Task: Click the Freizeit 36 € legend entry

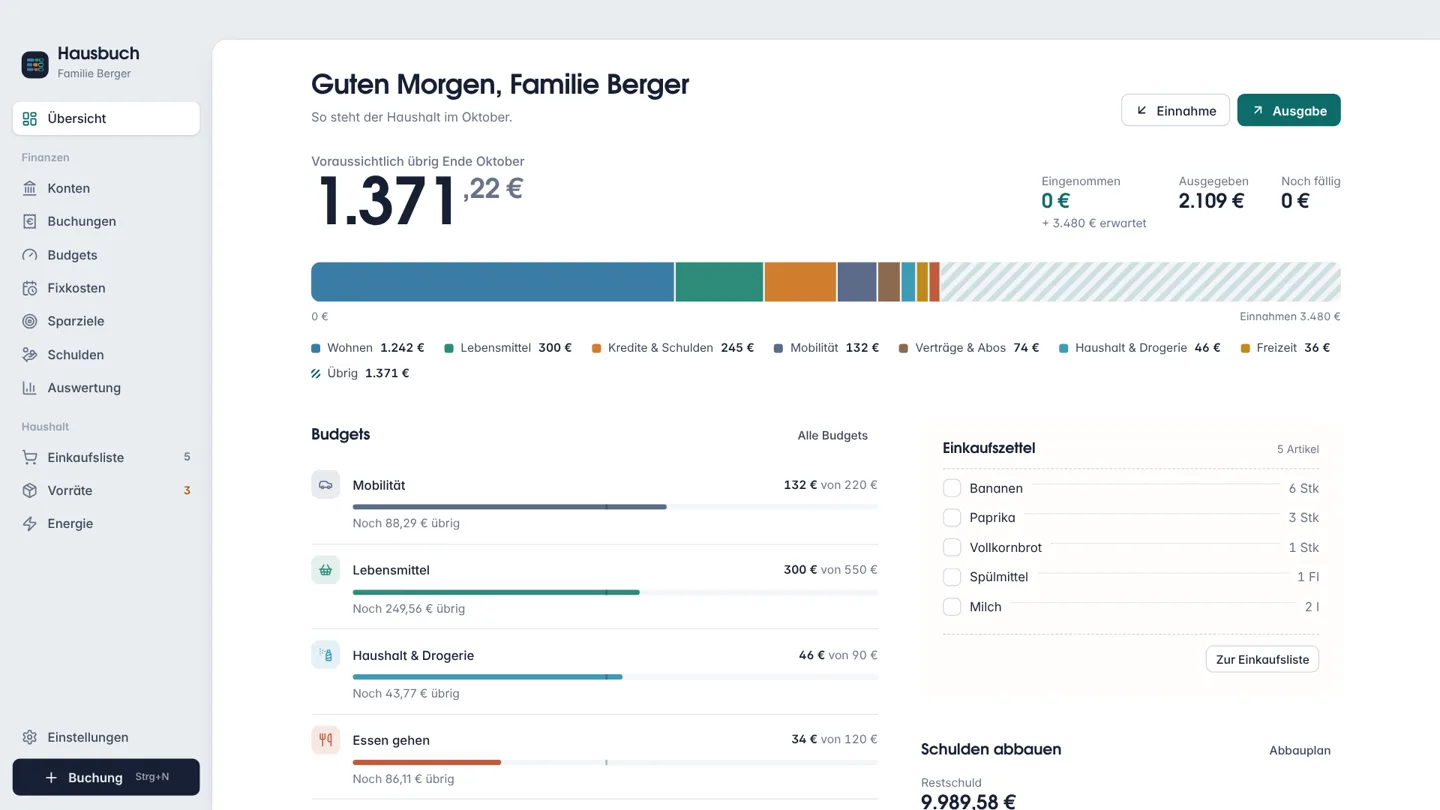Action: click(x=1285, y=348)
